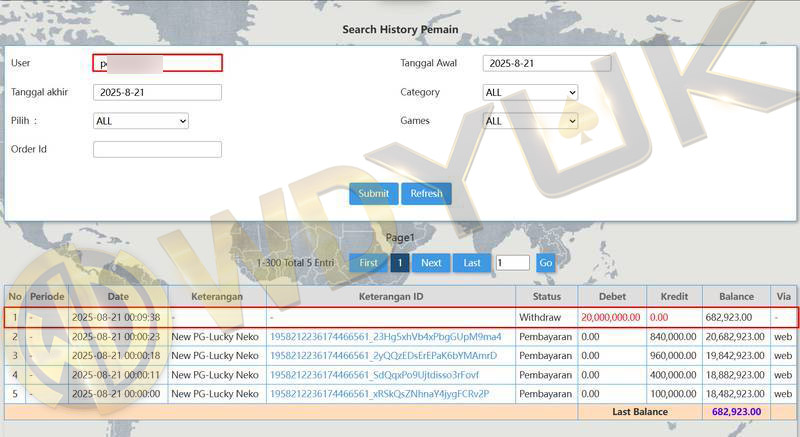Select kredit value 960,000.00
The height and width of the screenshot is (437, 800).
click(x=673, y=355)
